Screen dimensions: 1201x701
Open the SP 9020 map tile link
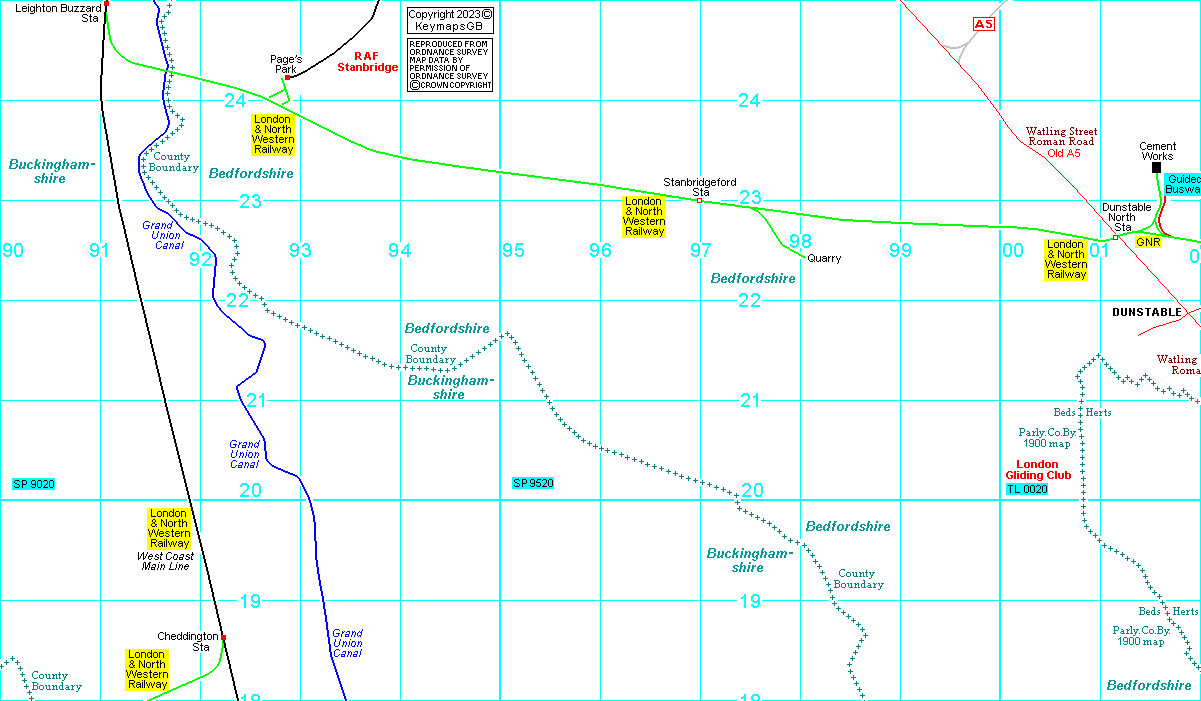(x=34, y=484)
